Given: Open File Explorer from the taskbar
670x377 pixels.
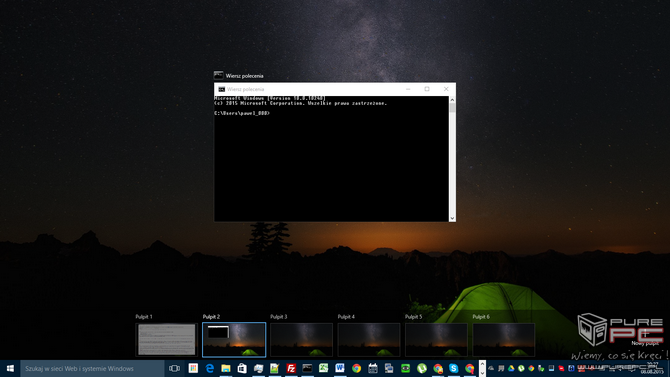Looking at the screenshot, I should [226, 368].
